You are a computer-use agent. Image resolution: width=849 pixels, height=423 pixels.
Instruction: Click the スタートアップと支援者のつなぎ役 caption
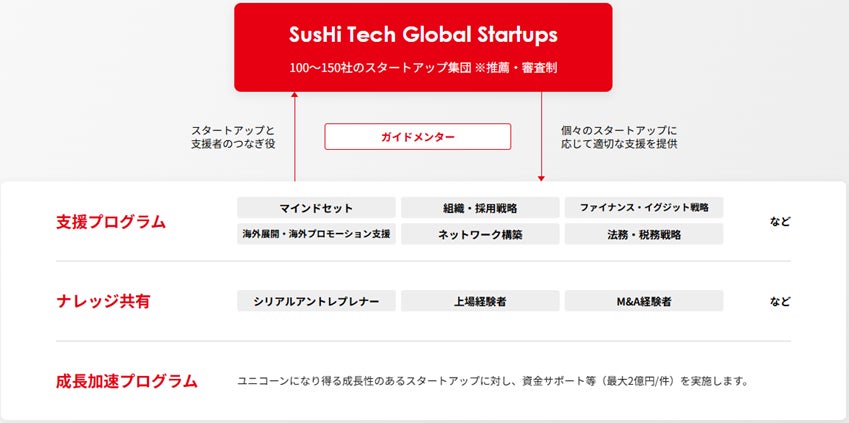232,137
